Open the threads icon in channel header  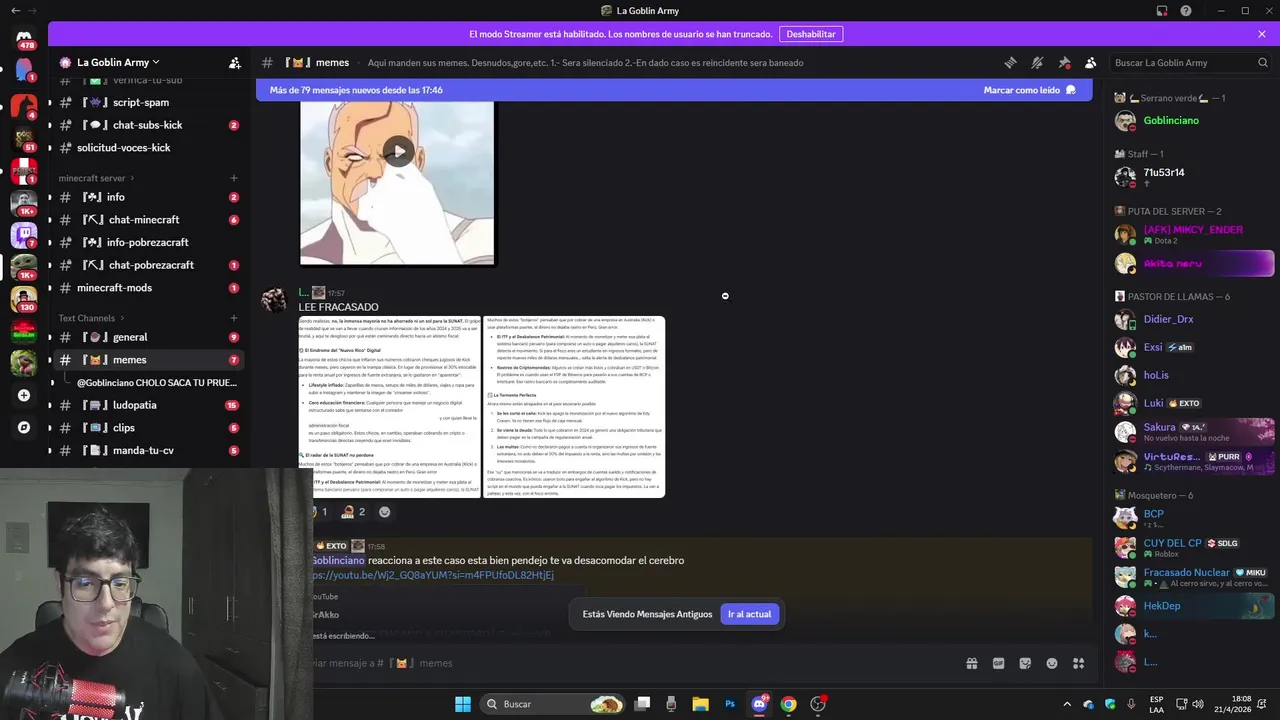click(1010, 62)
